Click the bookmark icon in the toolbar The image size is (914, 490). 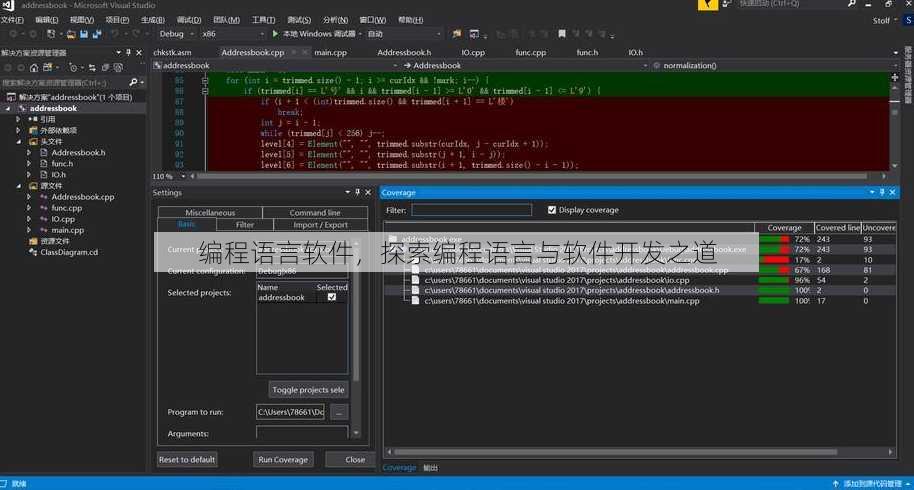[x=562, y=34]
